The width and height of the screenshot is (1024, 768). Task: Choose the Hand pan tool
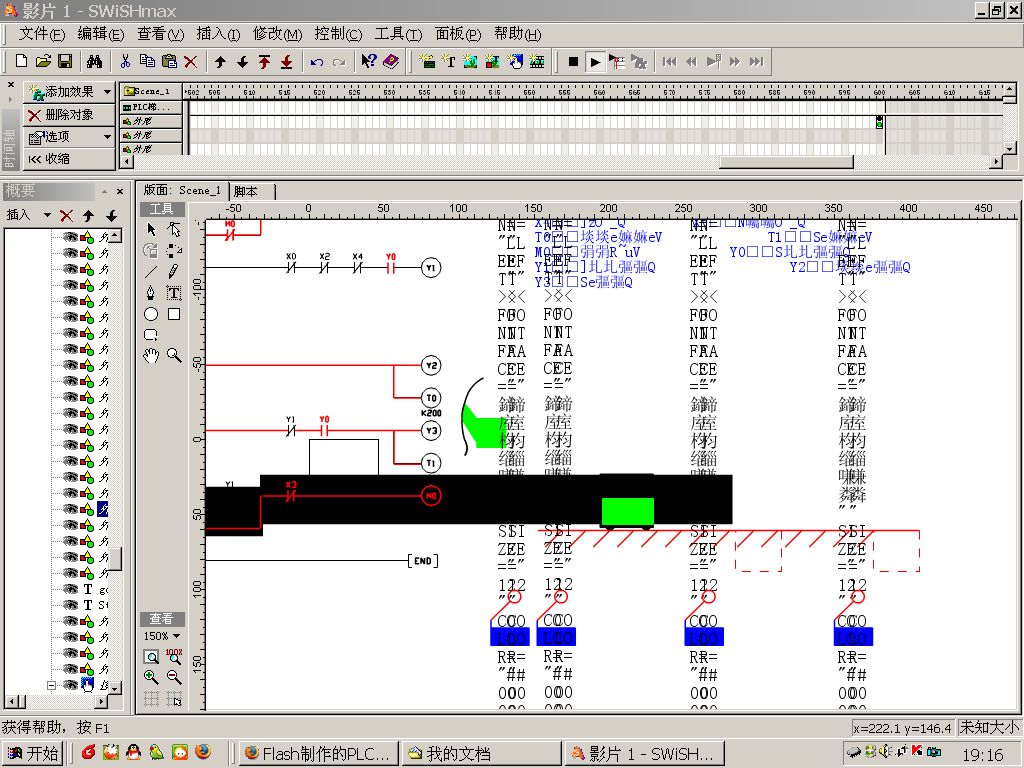pyautogui.click(x=151, y=355)
